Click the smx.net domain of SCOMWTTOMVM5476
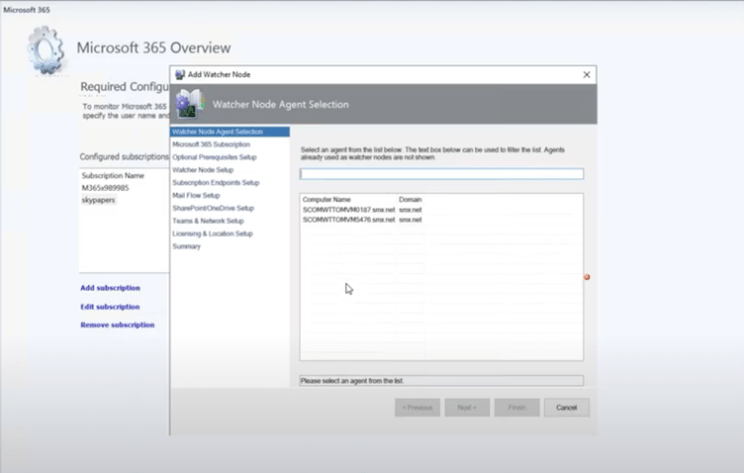Image resolution: width=744 pixels, height=473 pixels. click(x=410, y=220)
